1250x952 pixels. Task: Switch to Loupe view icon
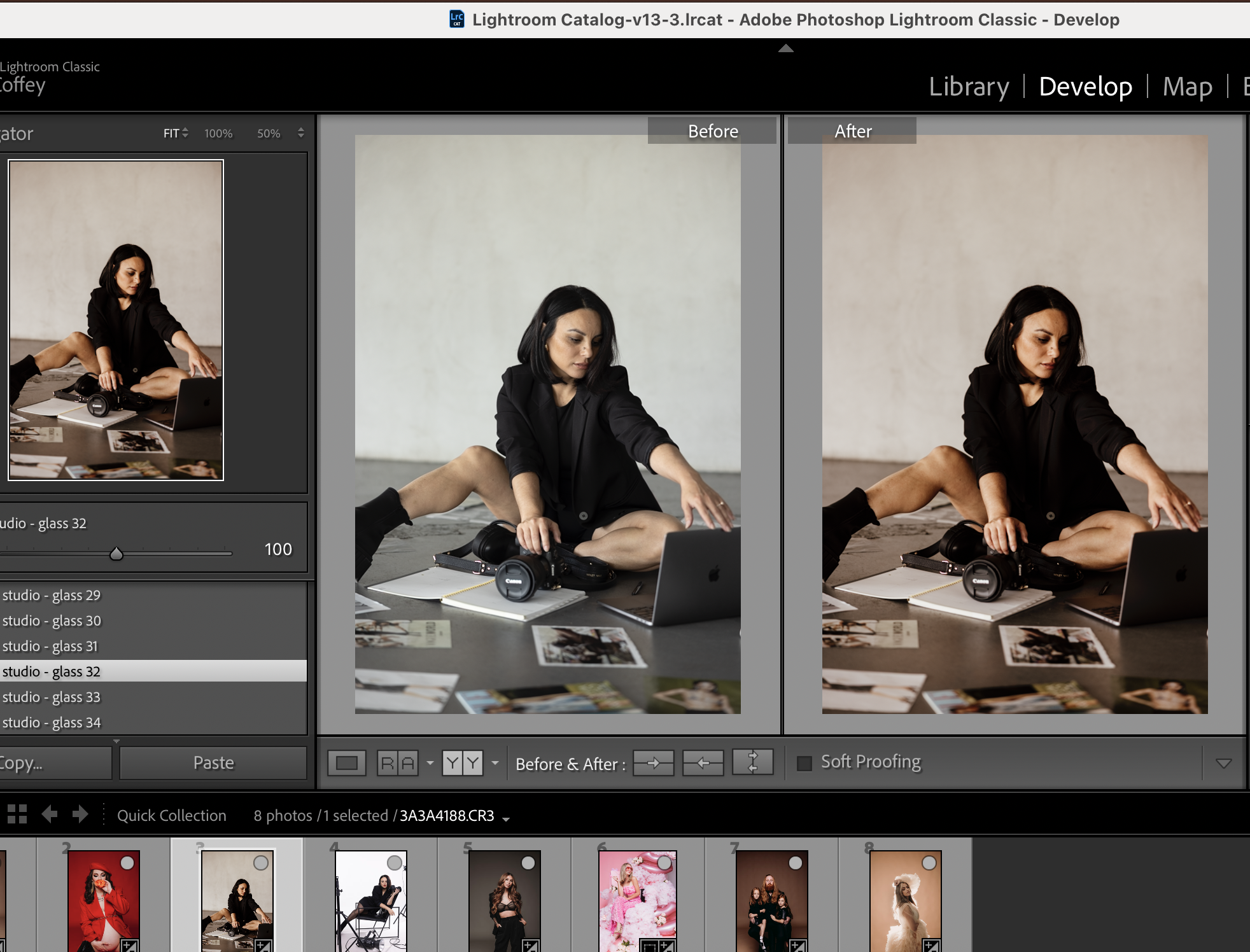[x=347, y=762]
